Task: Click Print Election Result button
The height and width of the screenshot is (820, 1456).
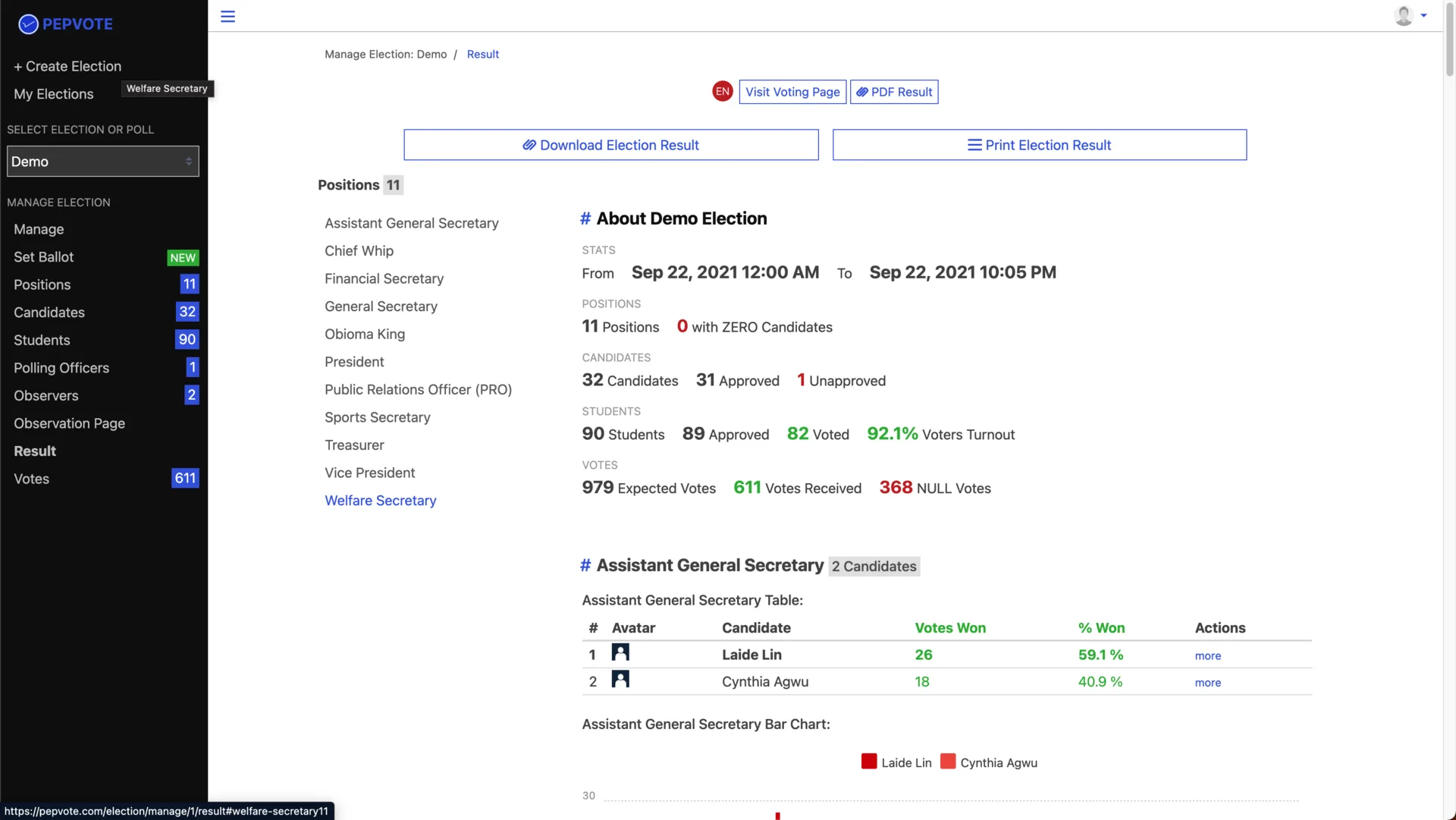Action: pyautogui.click(x=1040, y=145)
